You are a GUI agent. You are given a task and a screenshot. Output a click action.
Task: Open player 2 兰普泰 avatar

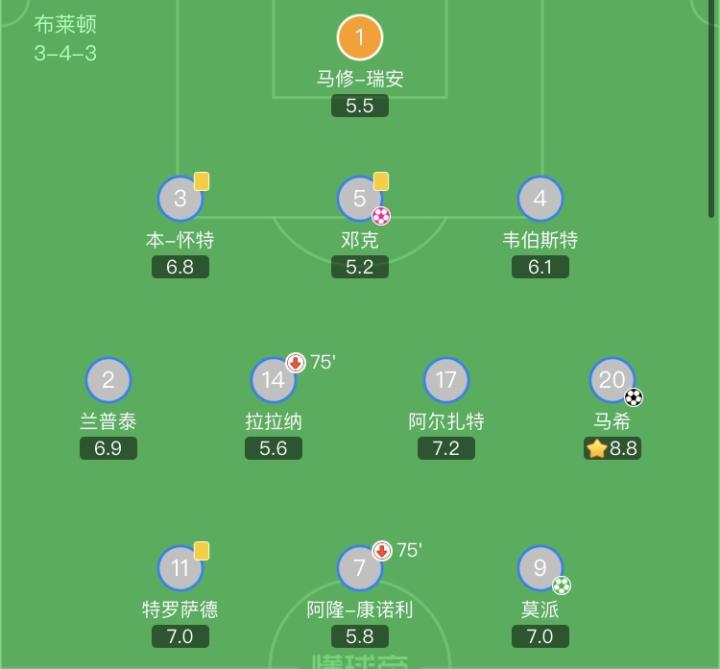point(108,380)
